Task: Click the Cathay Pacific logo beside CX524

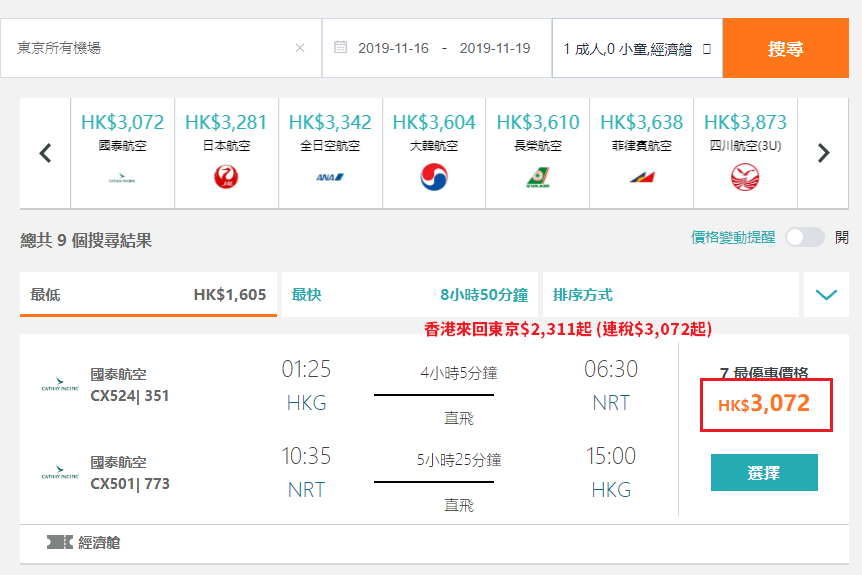Action: point(60,384)
